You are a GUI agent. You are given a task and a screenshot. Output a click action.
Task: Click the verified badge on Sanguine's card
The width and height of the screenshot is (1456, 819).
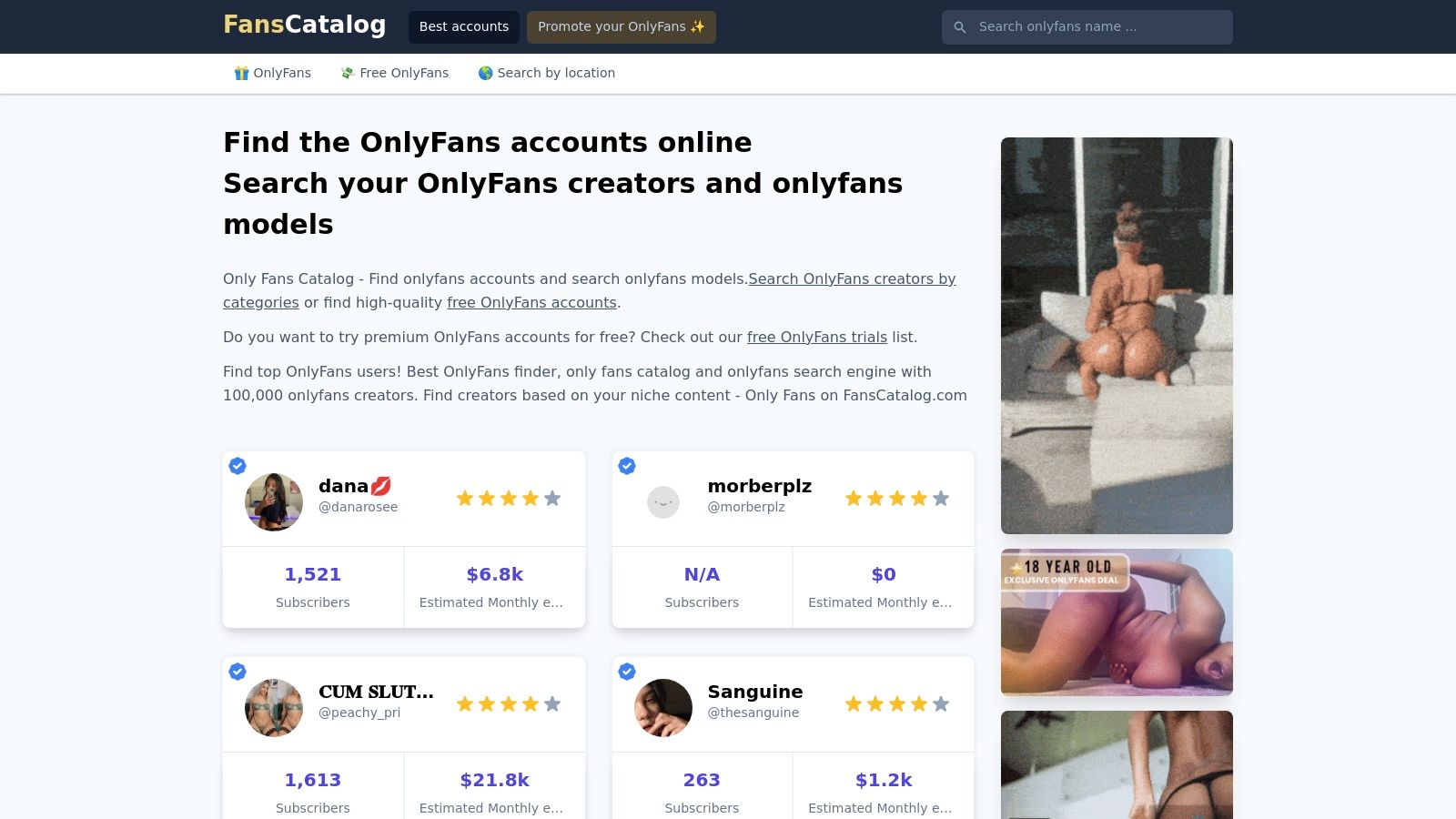[x=627, y=672]
